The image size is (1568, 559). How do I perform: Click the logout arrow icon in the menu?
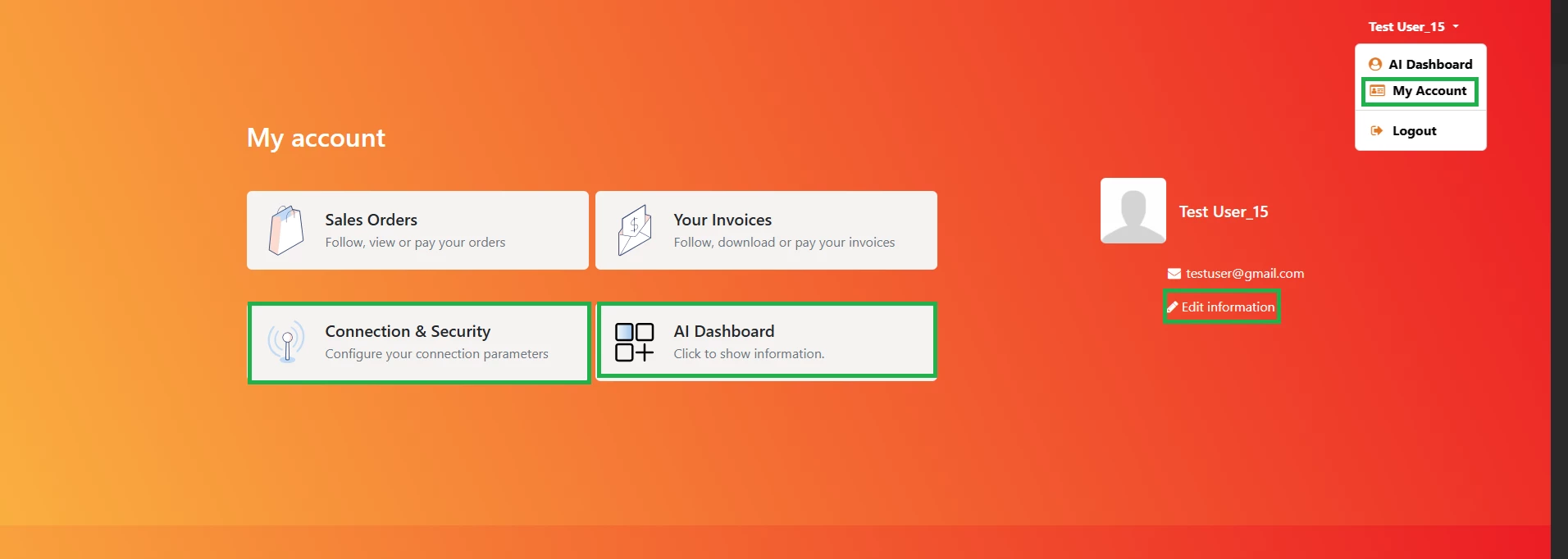1377,131
